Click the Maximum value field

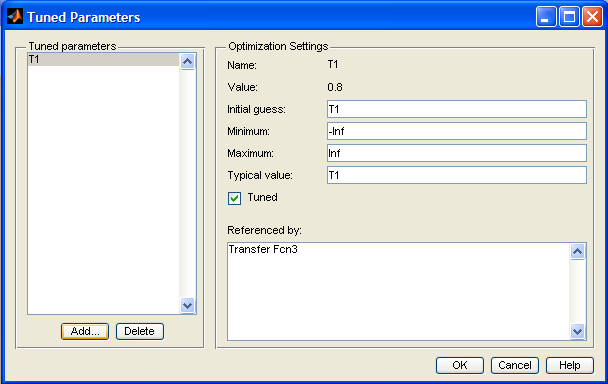click(x=457, y=153)
